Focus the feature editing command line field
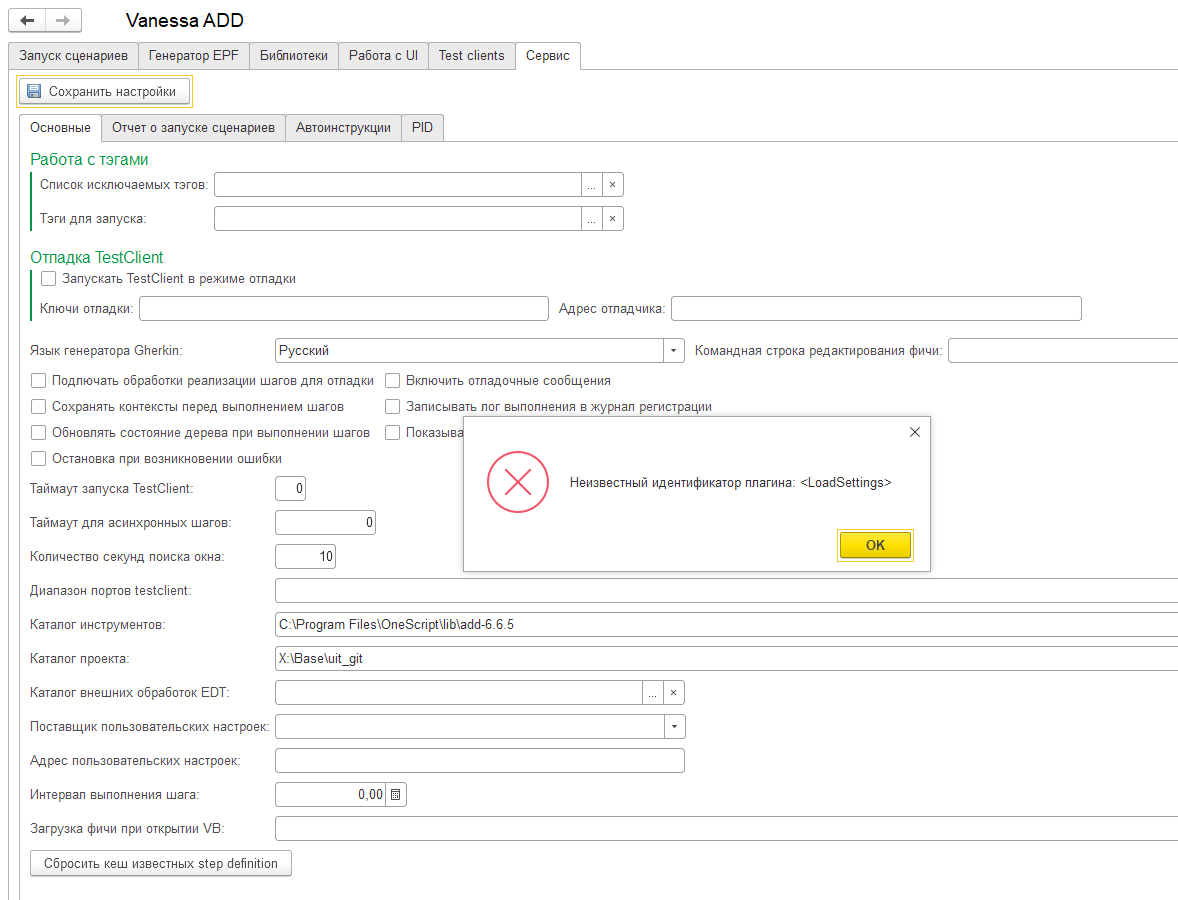The image size is (1178, 900). click(1063, 351)
